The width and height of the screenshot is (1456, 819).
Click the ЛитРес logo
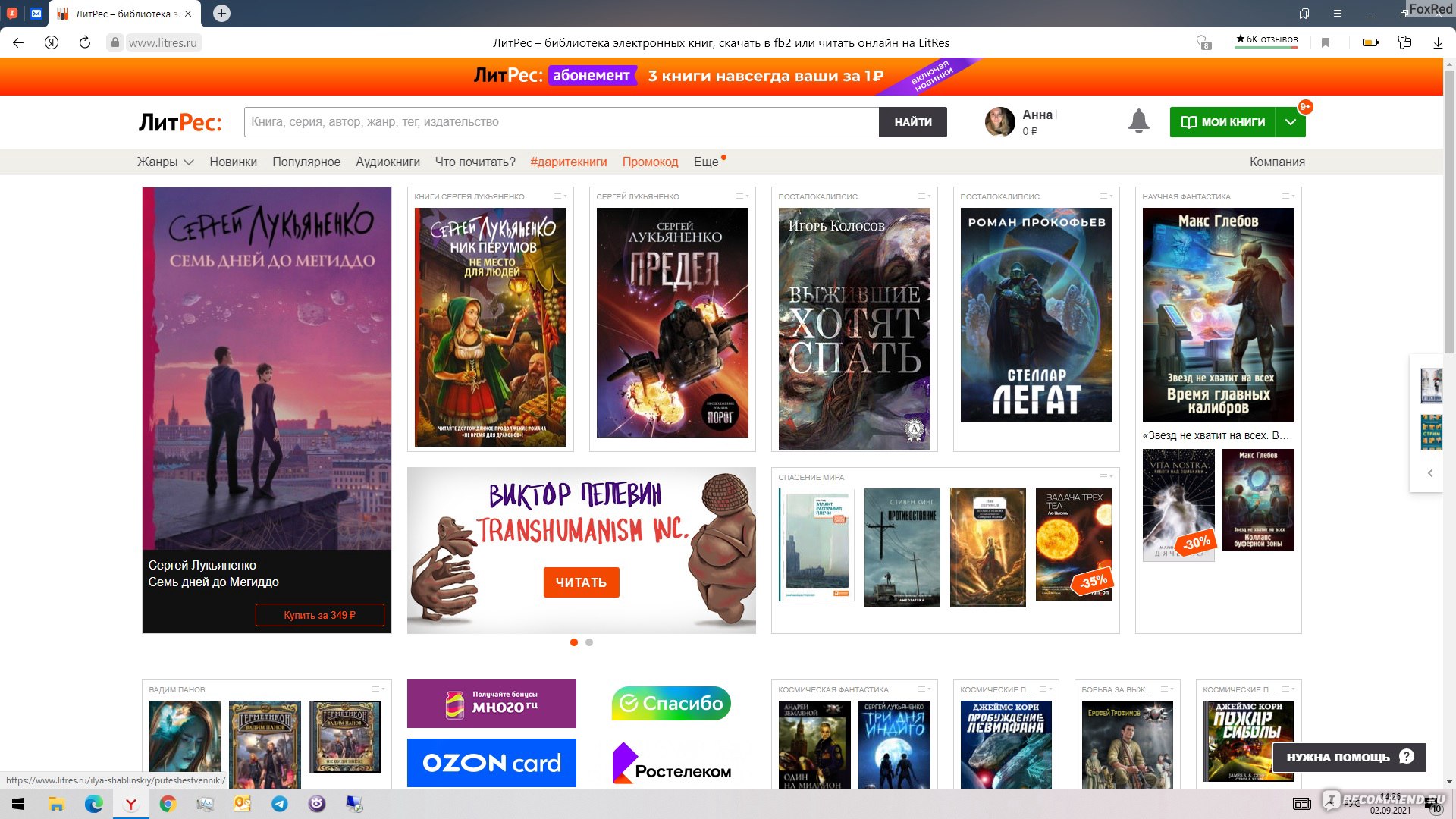click(x=180, y=122)
